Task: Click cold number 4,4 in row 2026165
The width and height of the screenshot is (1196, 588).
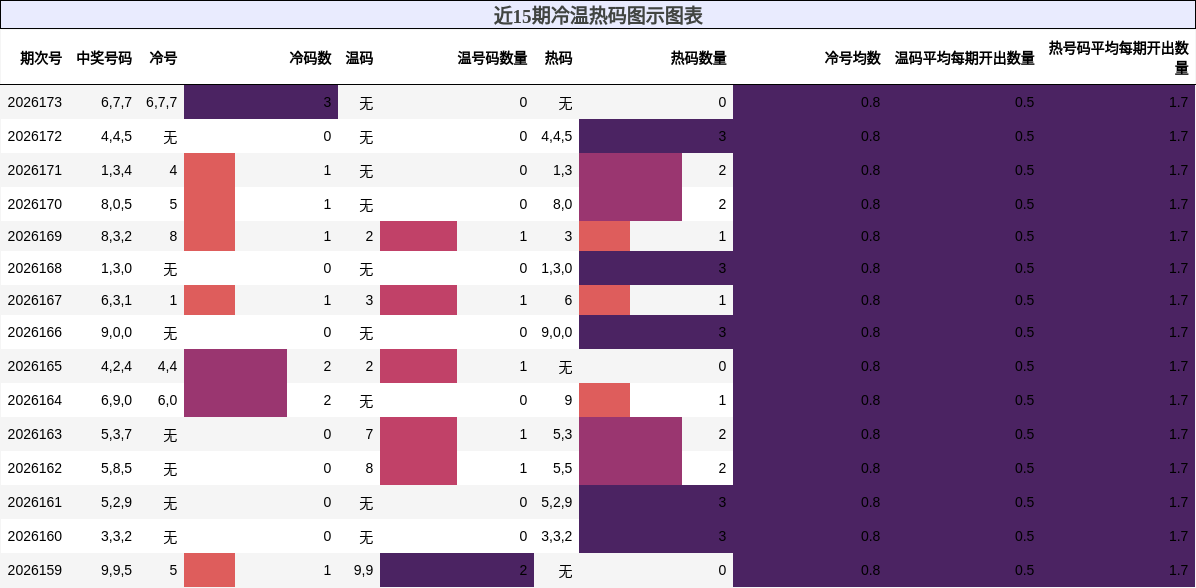Action: click(x=168, y=366)
